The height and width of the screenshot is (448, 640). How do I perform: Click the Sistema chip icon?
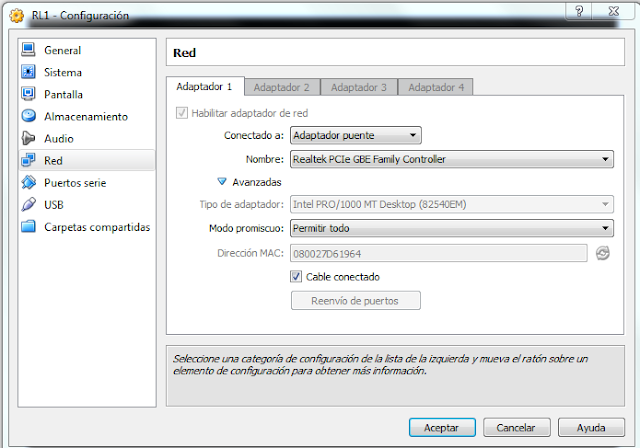[x=28, y=72]
